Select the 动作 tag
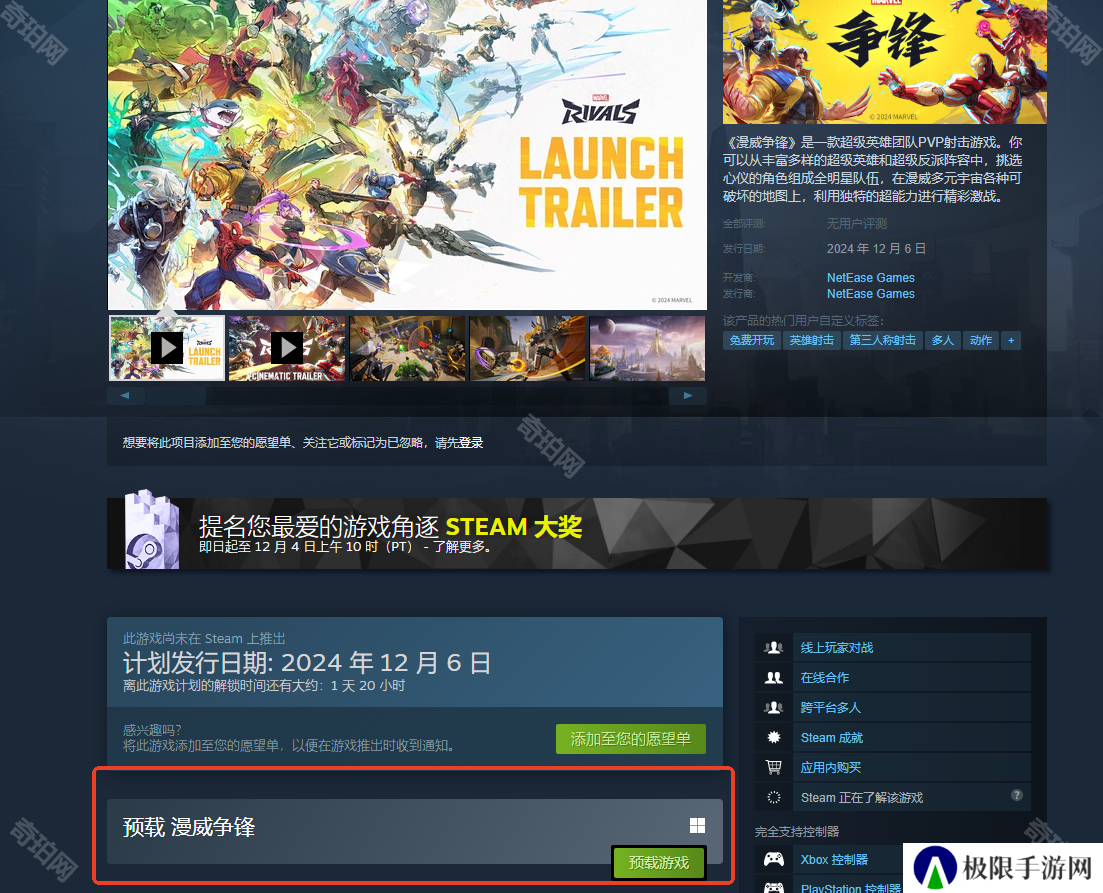 (x=981, y=341)
